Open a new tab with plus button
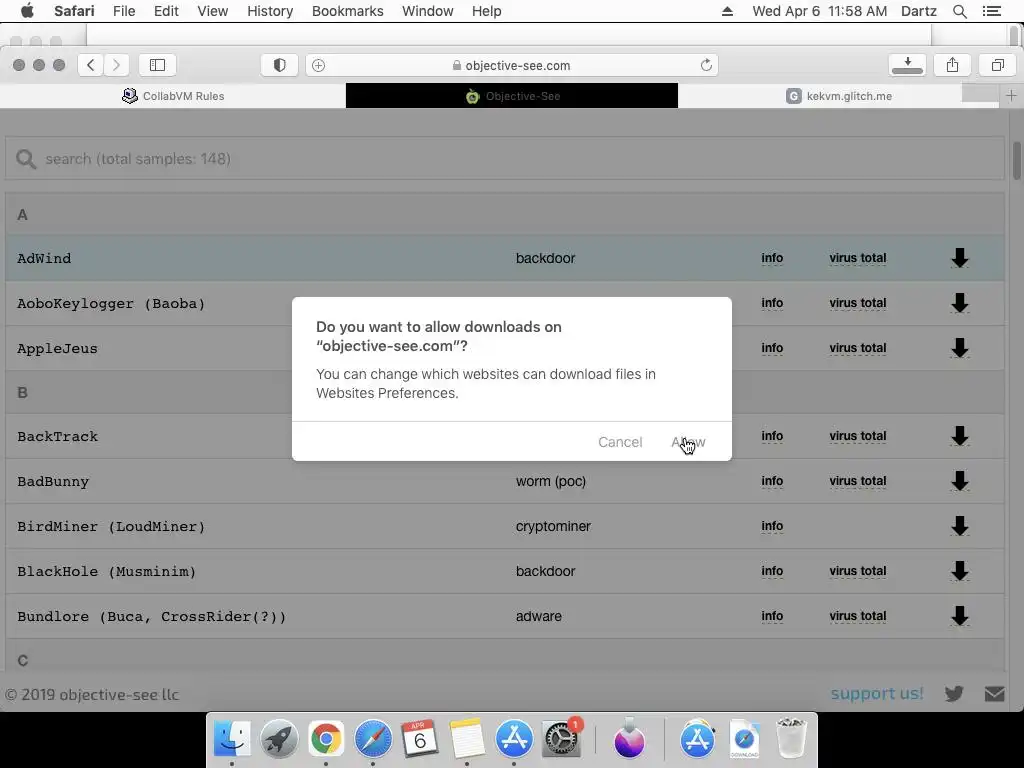1024x768 pixels. [1011, 96]
